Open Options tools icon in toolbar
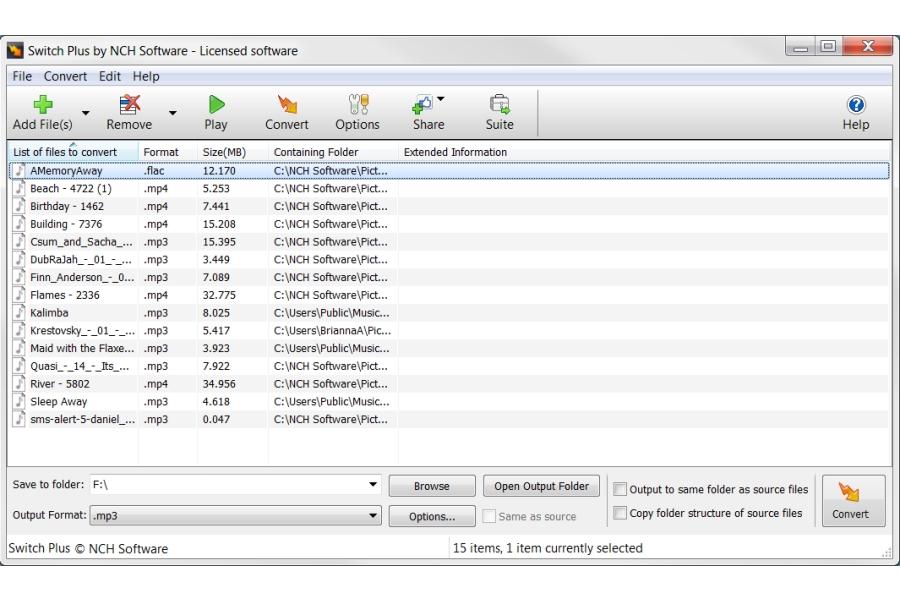 click(358, 104)
